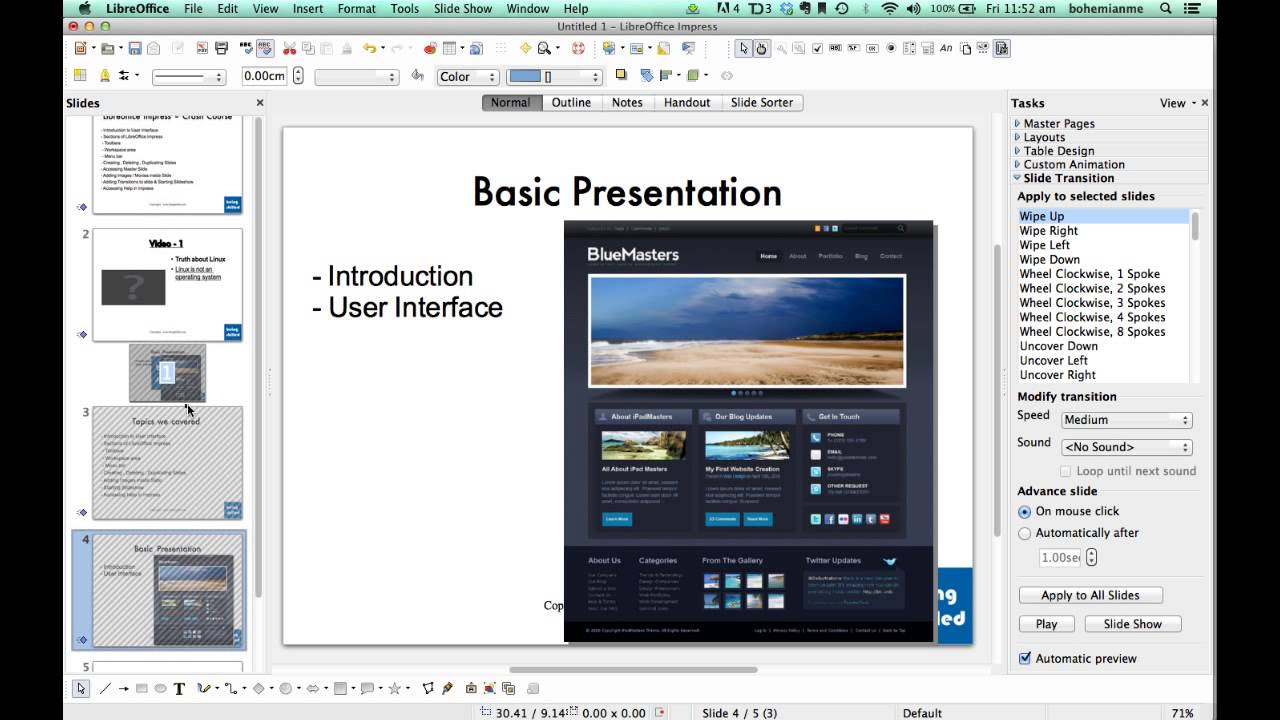Click the Play transition button
The width and height of the screenshot is (1280, 720).
tap(1046, 624)
